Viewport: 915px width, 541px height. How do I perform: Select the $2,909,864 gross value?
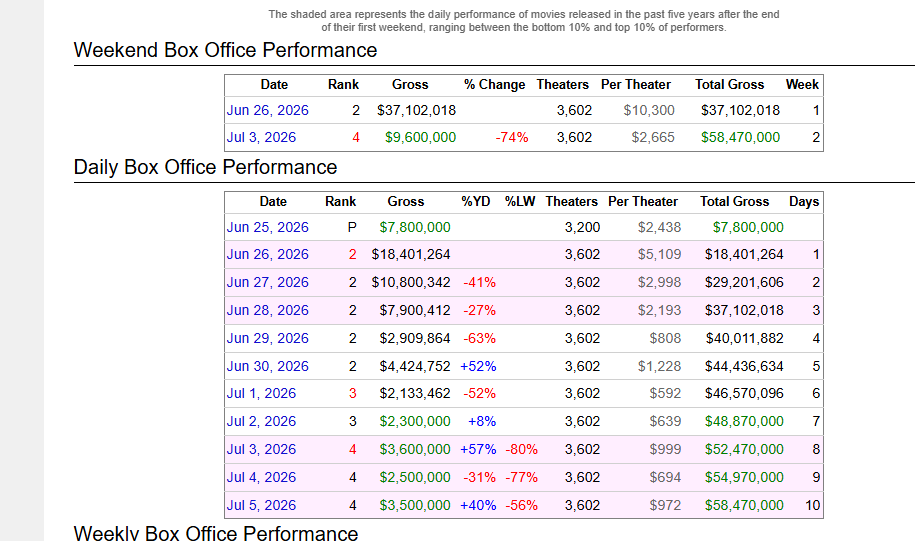pyautogui.click(x=415, y=338)
